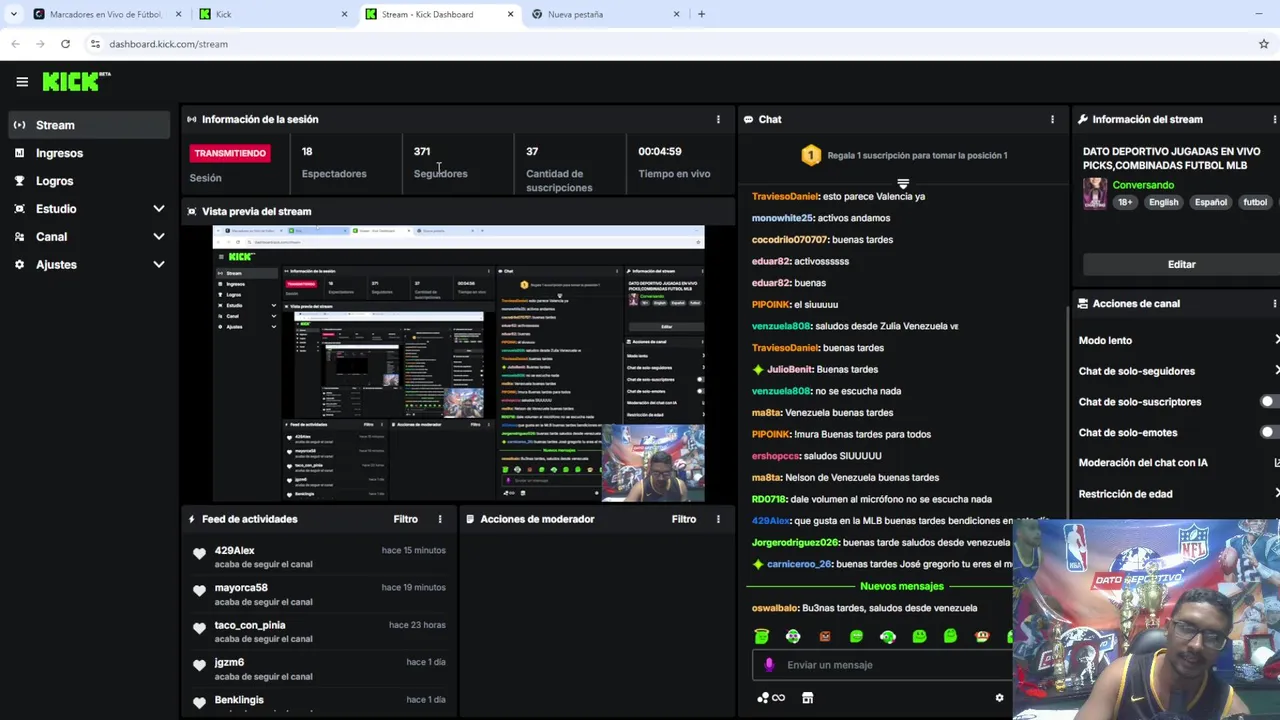Open a new browser tab with plus
The image size is (1280, 720).
point(701,14)
